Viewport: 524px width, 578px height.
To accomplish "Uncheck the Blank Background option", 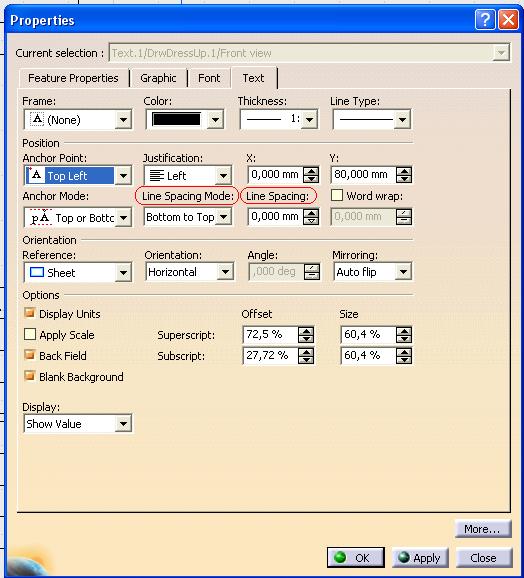I will (29, 376).
